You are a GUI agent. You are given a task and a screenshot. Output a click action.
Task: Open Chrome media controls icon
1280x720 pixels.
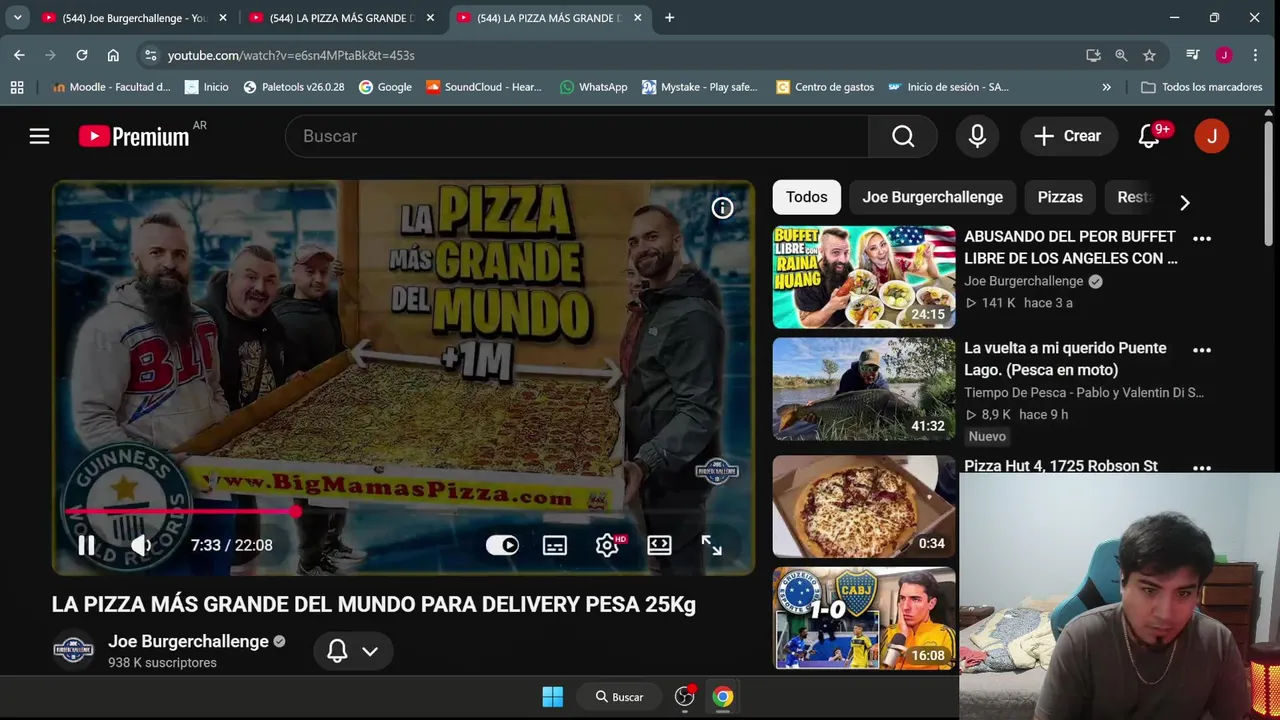pos(1192,55)
